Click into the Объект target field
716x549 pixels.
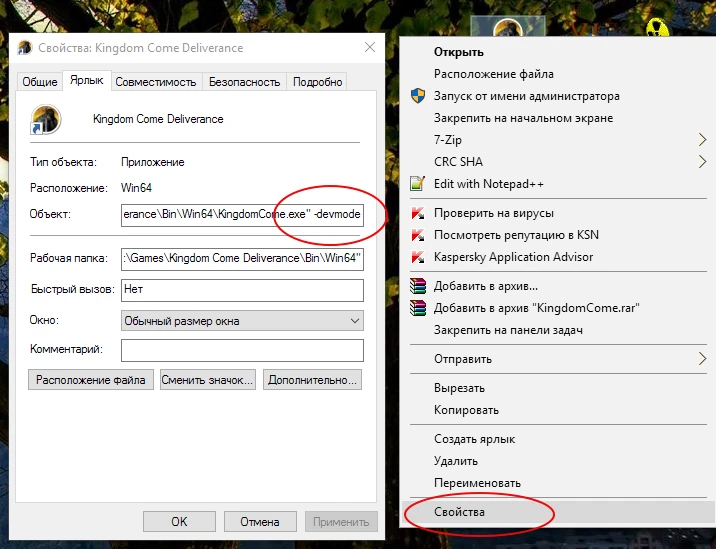[242, 215]
